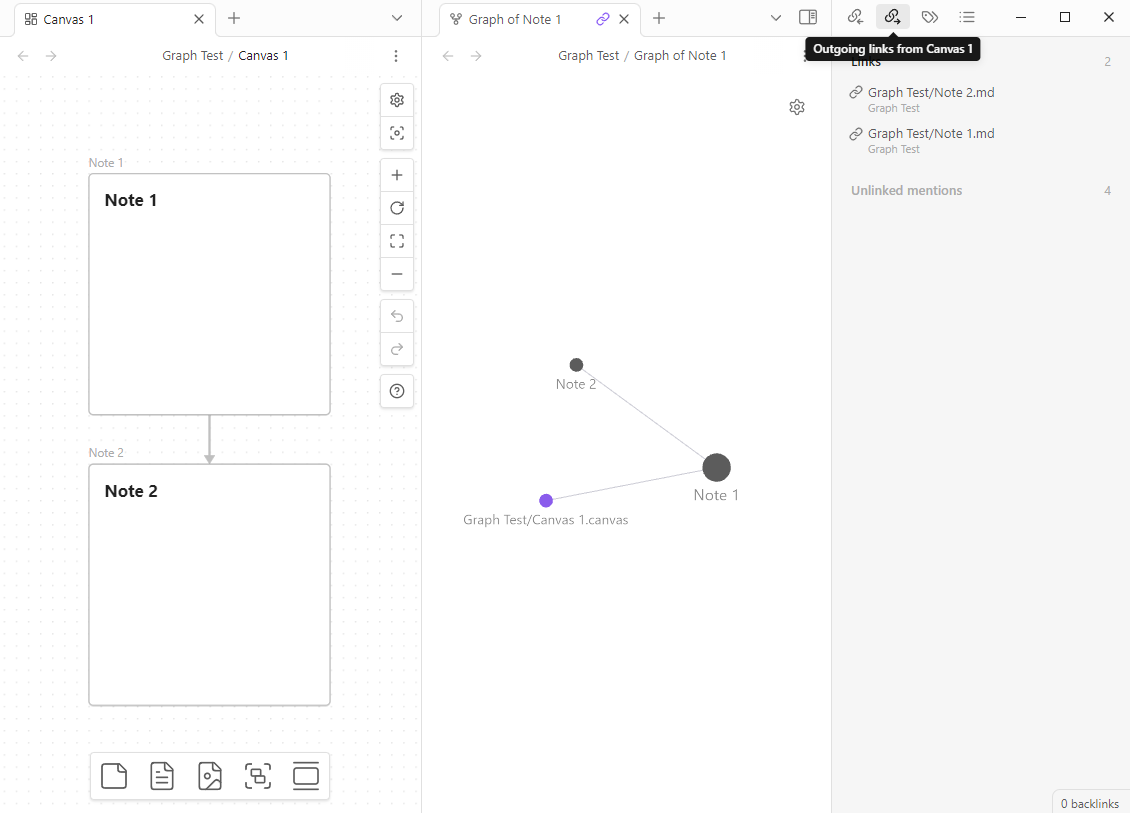Close the Graph of Note 1 tab
The height and width of the screenshot is (813, 1130).
624,19
